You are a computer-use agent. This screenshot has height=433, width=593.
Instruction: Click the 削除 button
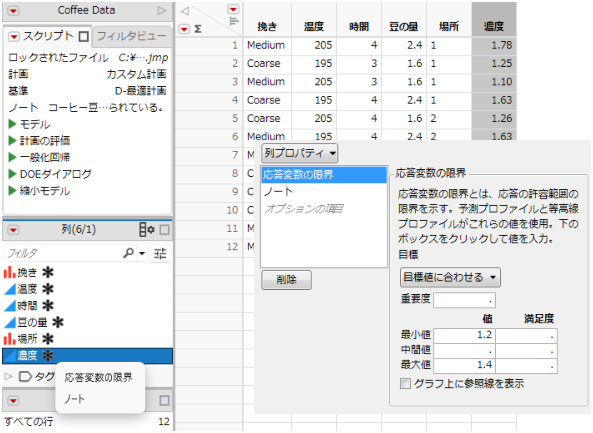(286, 280)
